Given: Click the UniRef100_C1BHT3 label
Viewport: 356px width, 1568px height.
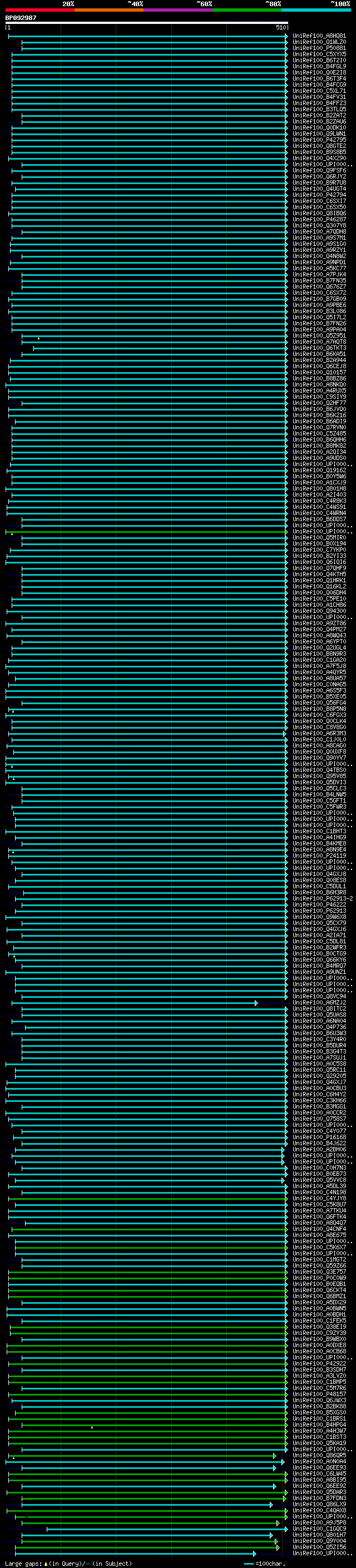Looking at the screenshot, I should coord(319,832).
